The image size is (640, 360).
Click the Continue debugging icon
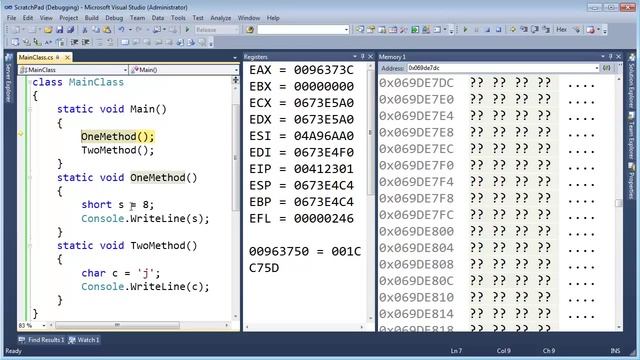click(x=465, y=29)
